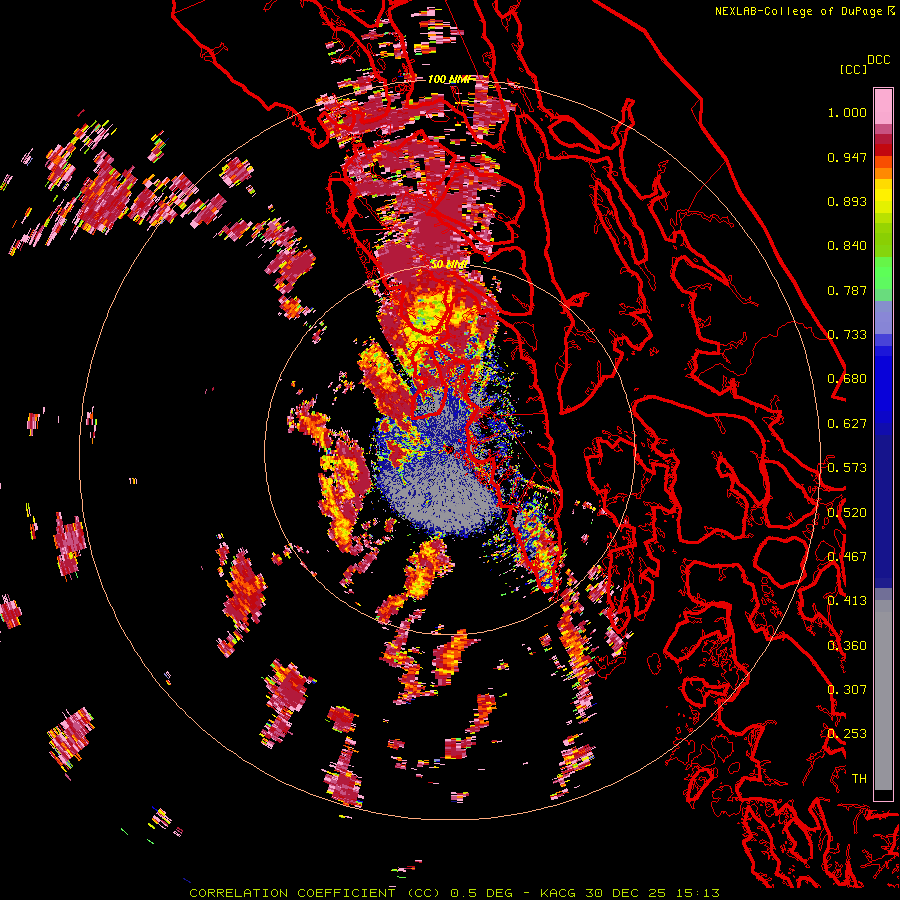Select the 0.680 scale value
Image resolution: width=900 pixels, height=900 pixels.
point(847,379)
